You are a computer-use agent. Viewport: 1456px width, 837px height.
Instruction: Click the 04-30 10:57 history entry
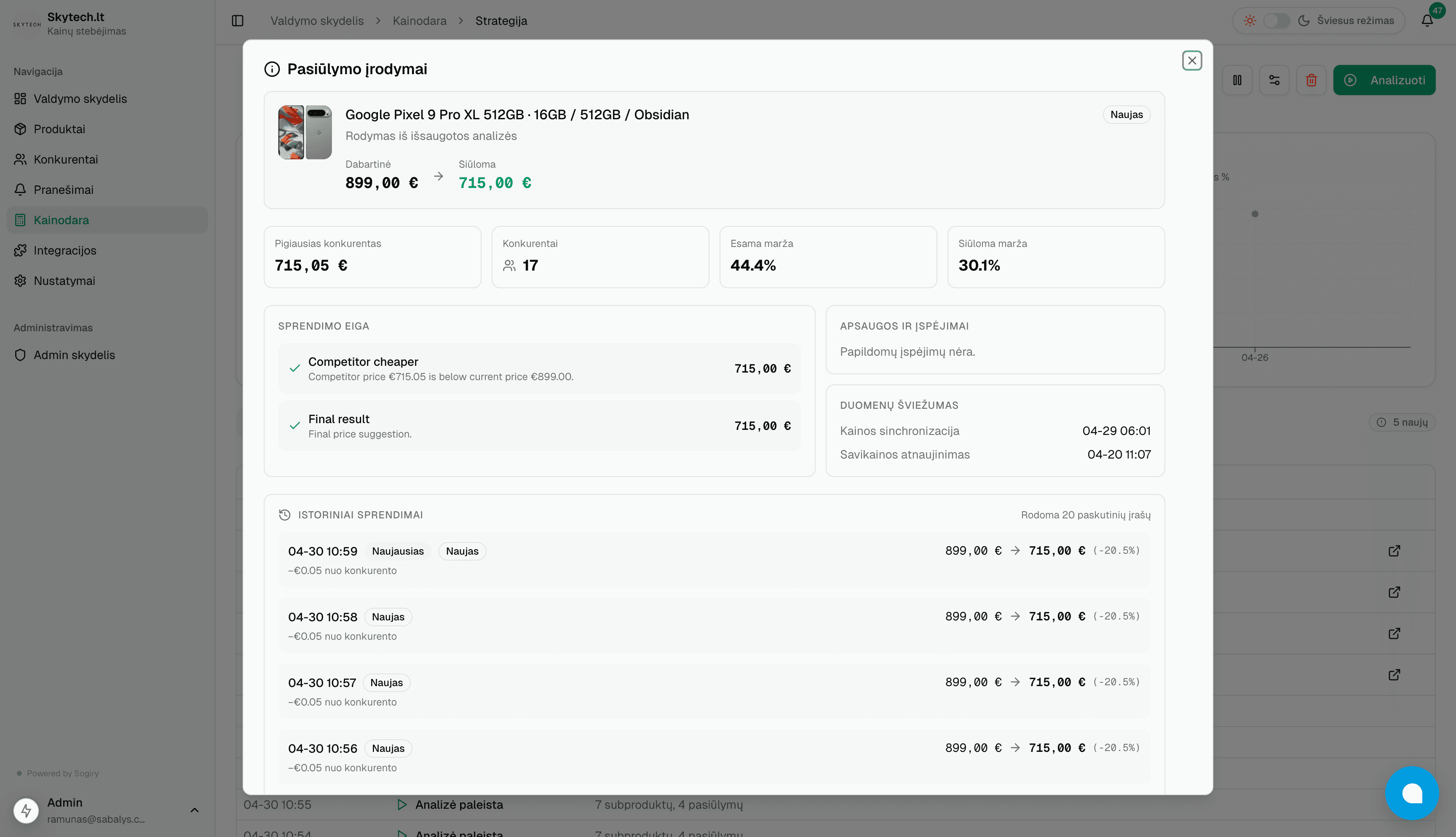tap(714, 692)
